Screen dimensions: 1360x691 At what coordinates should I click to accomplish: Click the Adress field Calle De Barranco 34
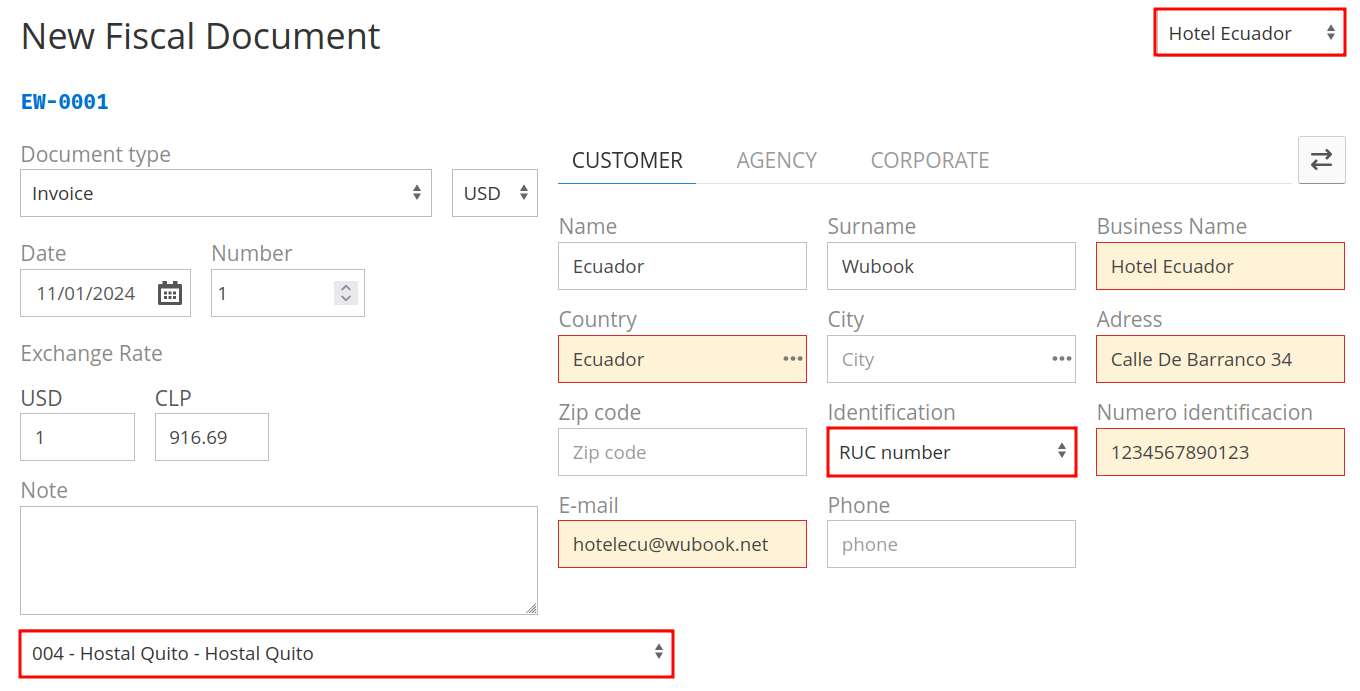tap(1220, 359)
